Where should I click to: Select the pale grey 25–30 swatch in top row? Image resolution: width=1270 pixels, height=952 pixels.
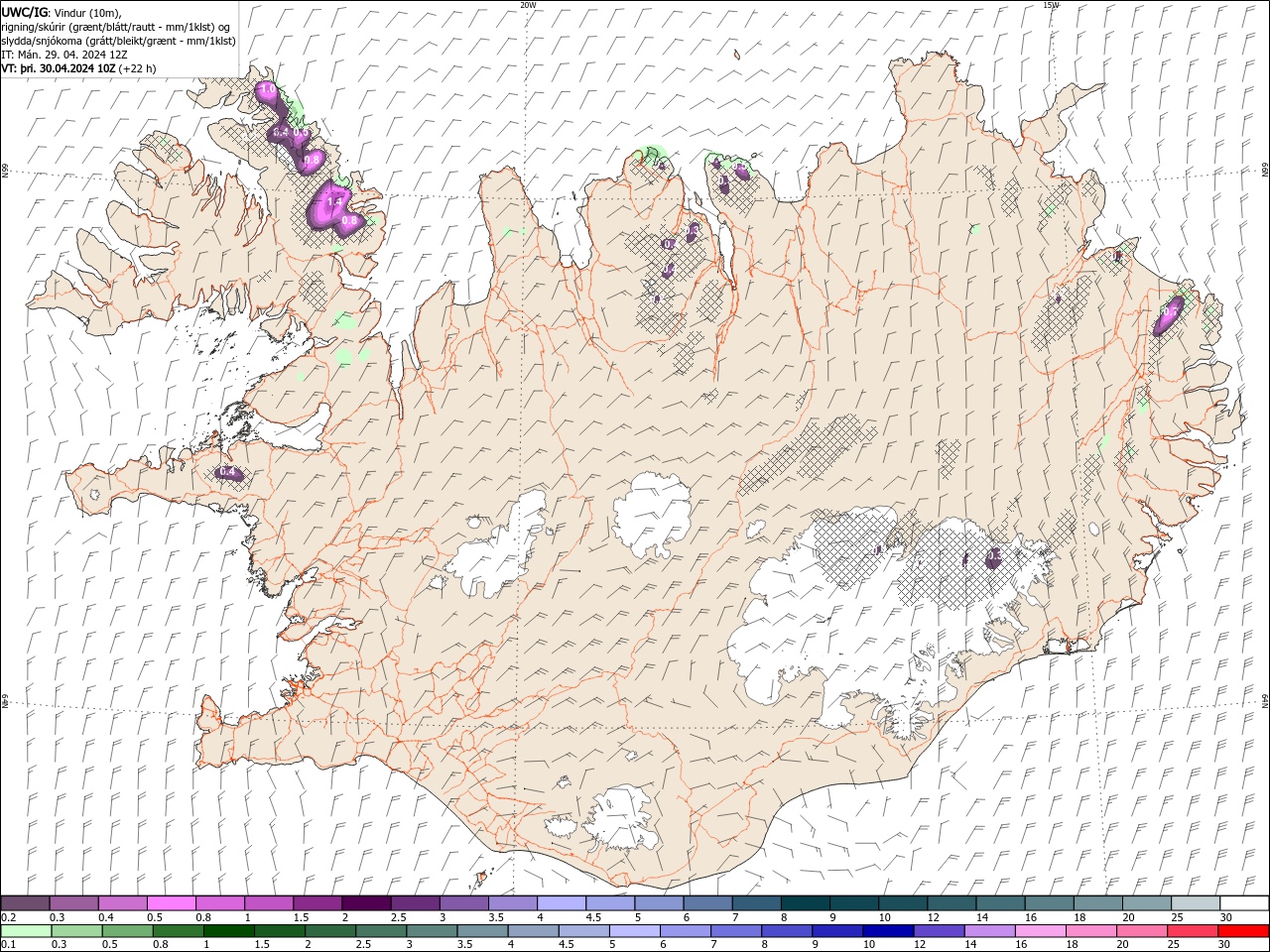(x=1196, y=903)
